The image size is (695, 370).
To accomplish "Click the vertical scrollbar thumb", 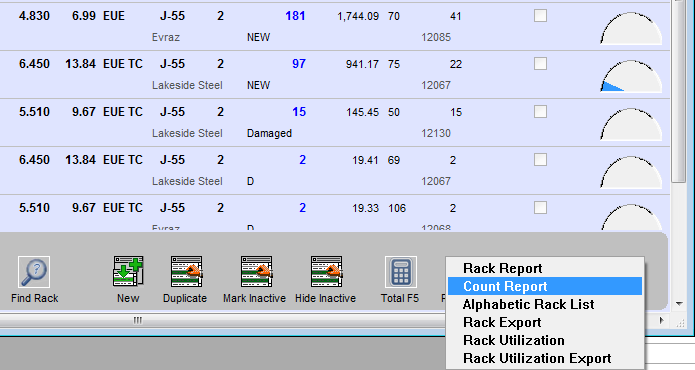I will (679, 91).
